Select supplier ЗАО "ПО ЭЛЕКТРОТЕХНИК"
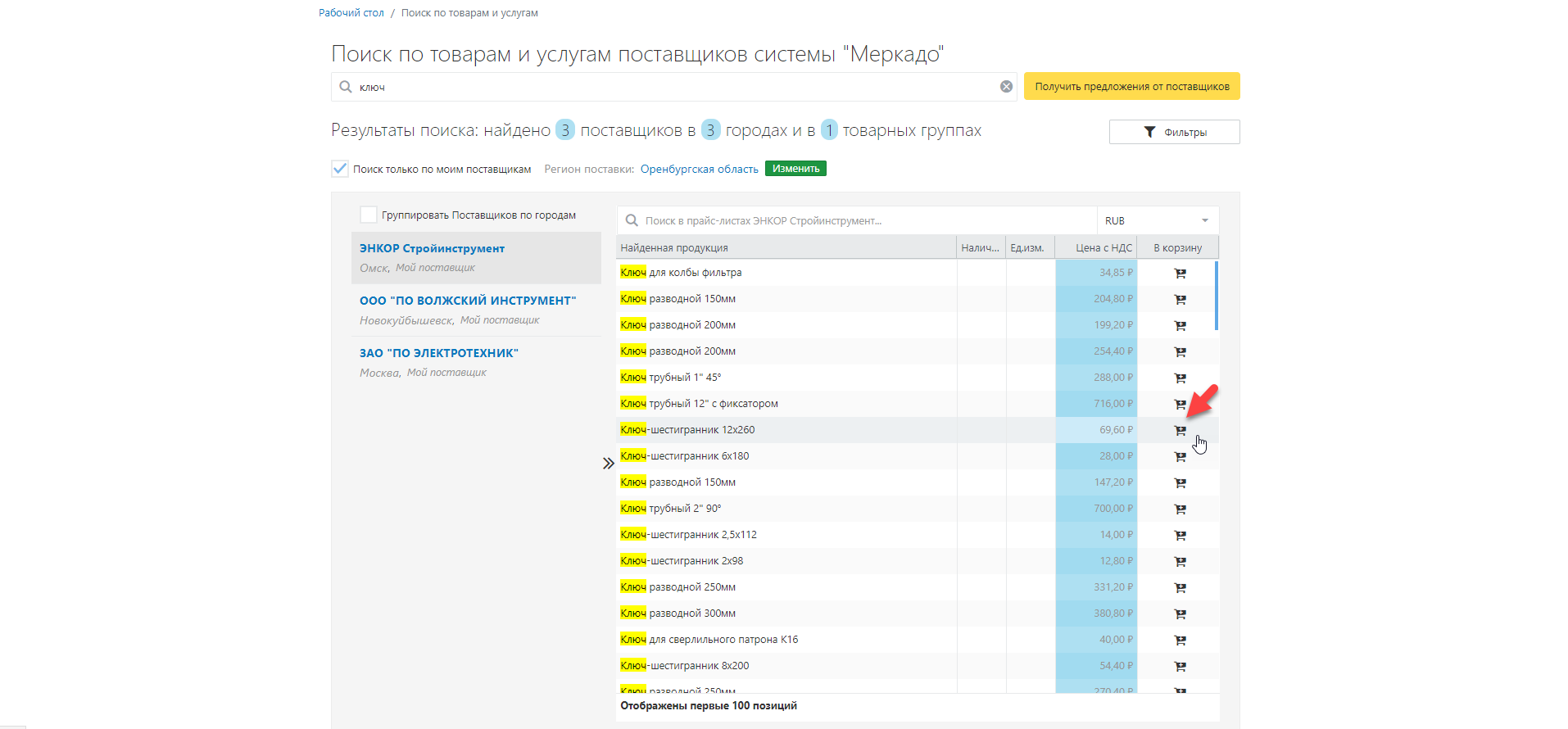1568x729 pixels. click(x=439, y=353)
